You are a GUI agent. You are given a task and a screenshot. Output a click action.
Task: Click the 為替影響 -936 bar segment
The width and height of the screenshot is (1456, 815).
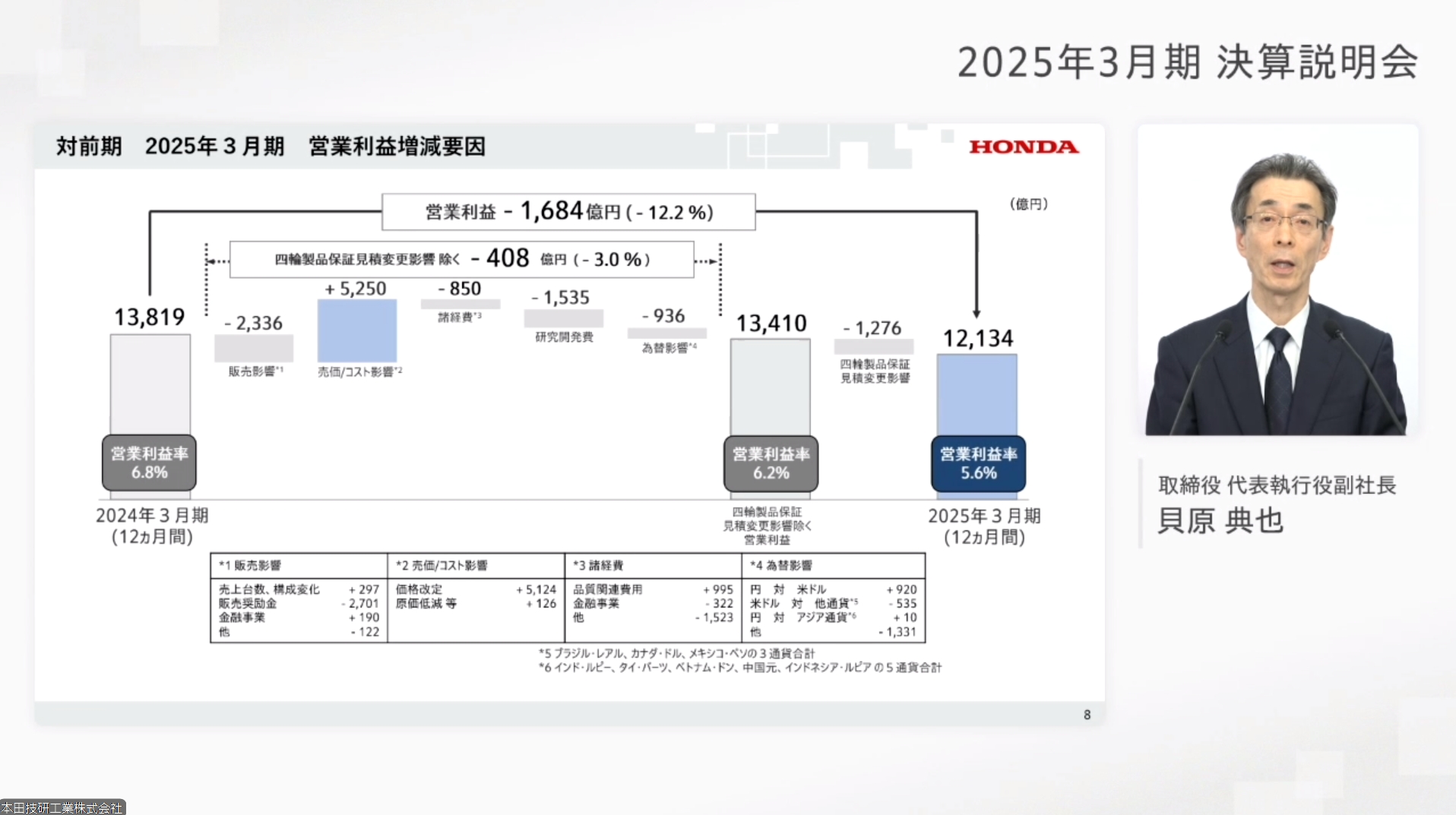(666, 334)
